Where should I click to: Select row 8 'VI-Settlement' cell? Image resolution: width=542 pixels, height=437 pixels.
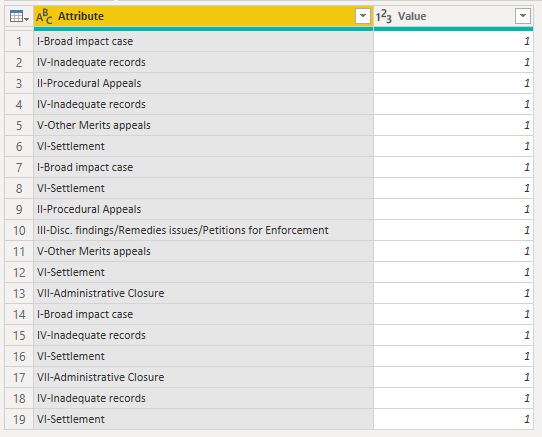pos(204,188)
